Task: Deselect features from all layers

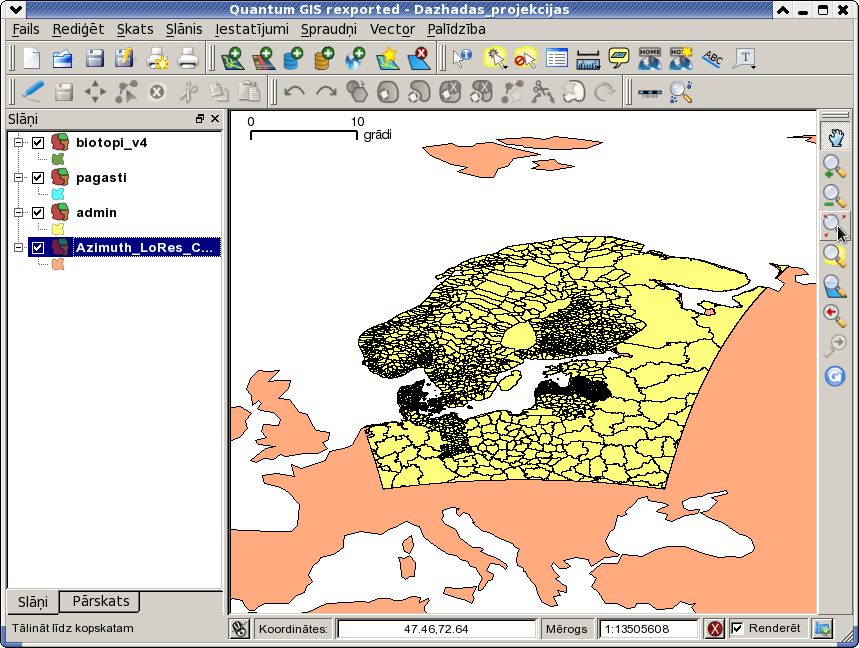Action: [x=525, y=58]
